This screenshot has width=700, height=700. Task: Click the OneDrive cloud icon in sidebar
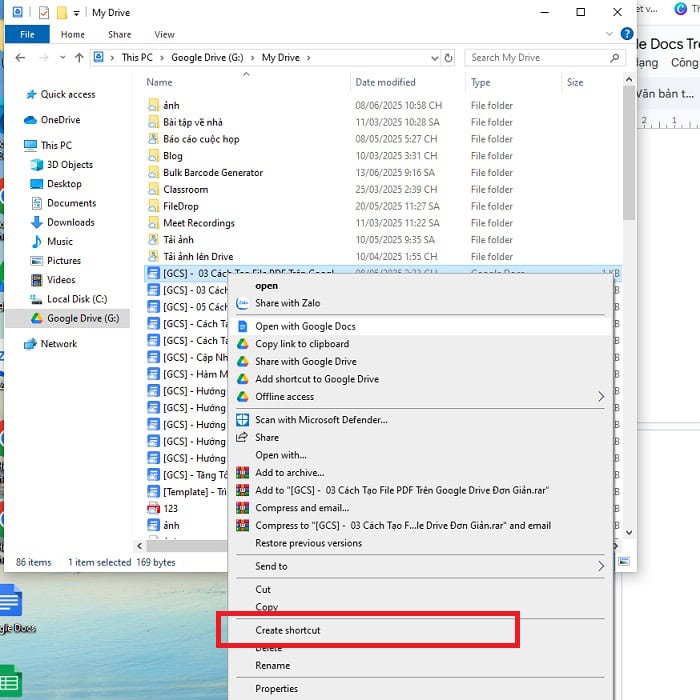click(x=30, y=120)
